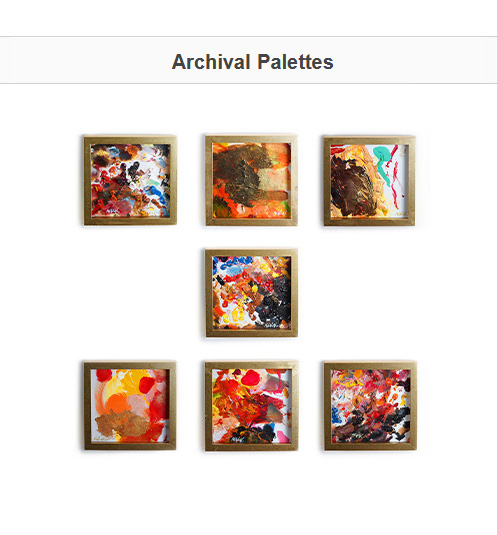Click the yellow blobs in the center painting
This screenshot has height=535, width=497.
234,315
